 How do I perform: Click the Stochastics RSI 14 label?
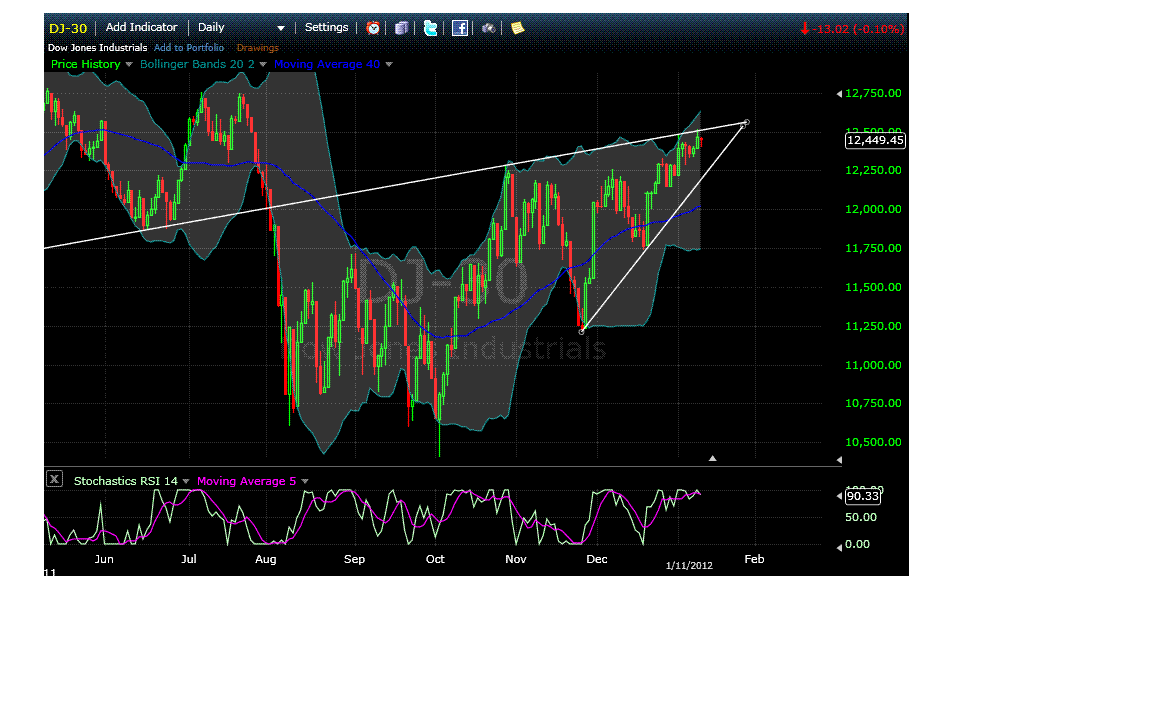pyautogui.click(x=126, y=481)
